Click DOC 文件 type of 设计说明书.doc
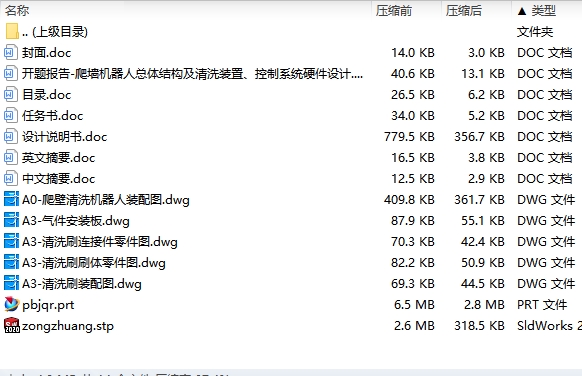 (545, 137)
